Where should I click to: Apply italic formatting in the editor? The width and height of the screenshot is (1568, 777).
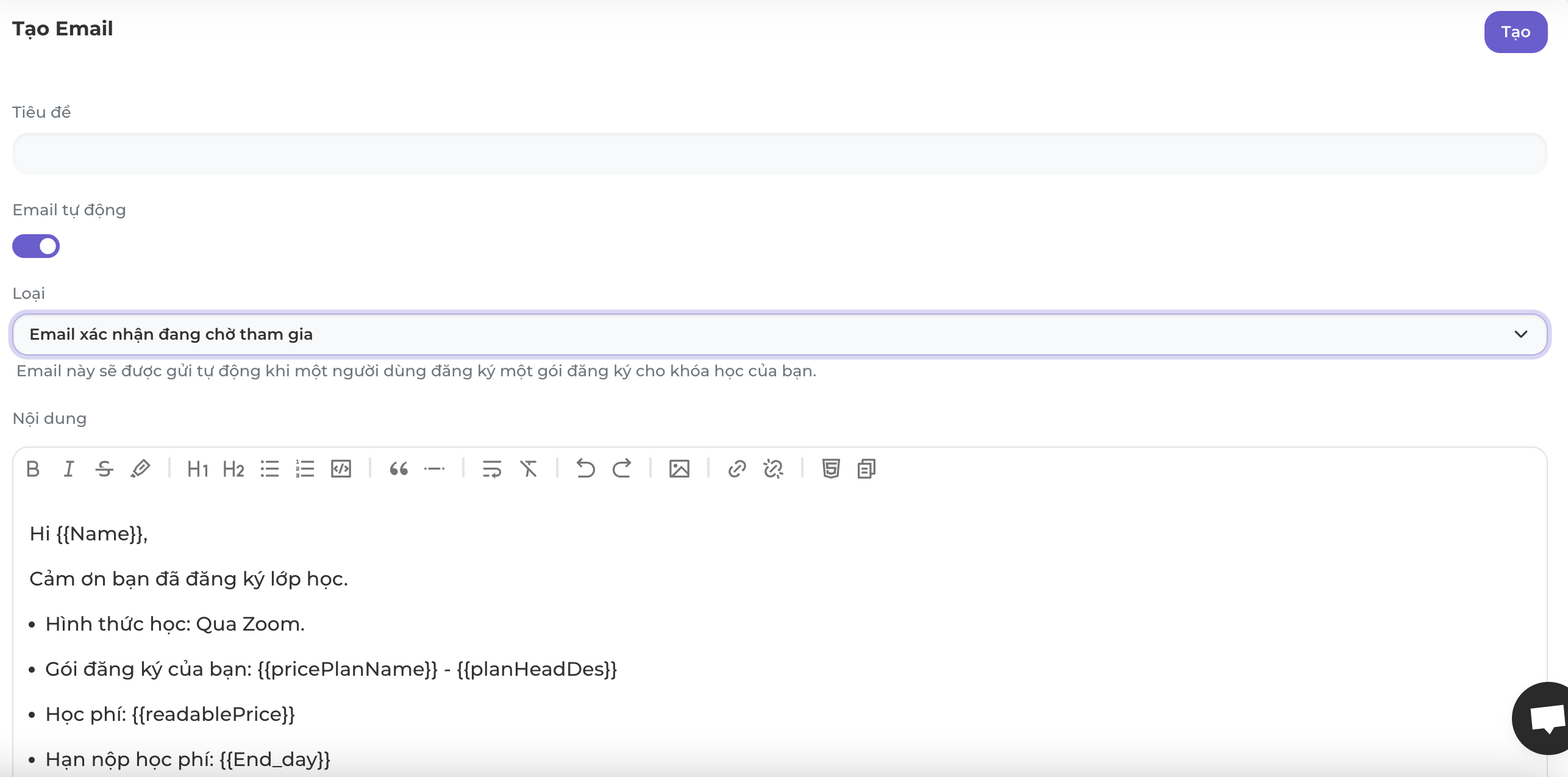[69, 469]
